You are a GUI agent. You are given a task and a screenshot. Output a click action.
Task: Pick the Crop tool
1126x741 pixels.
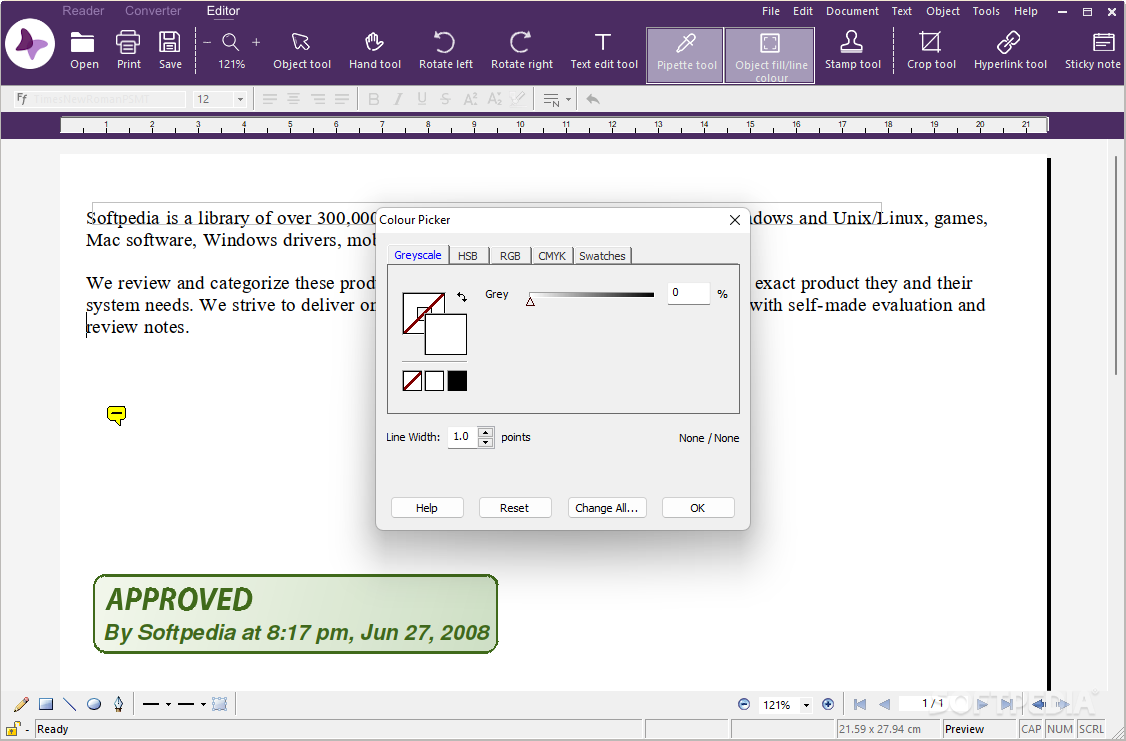[931, 50]
